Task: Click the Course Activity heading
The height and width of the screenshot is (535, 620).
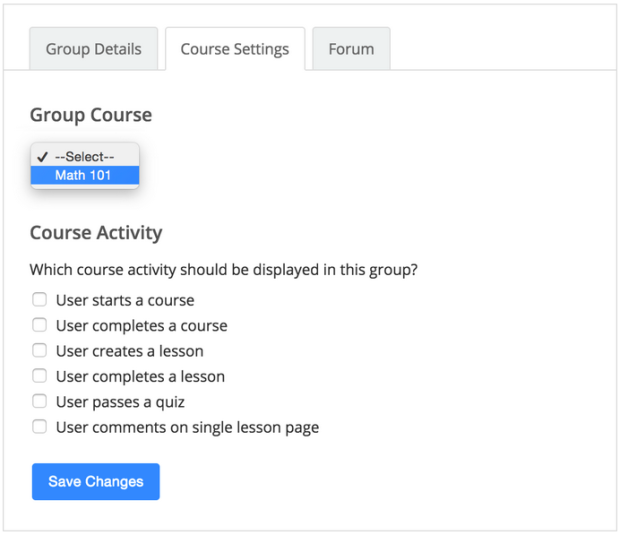Action: tap(96, 233)
